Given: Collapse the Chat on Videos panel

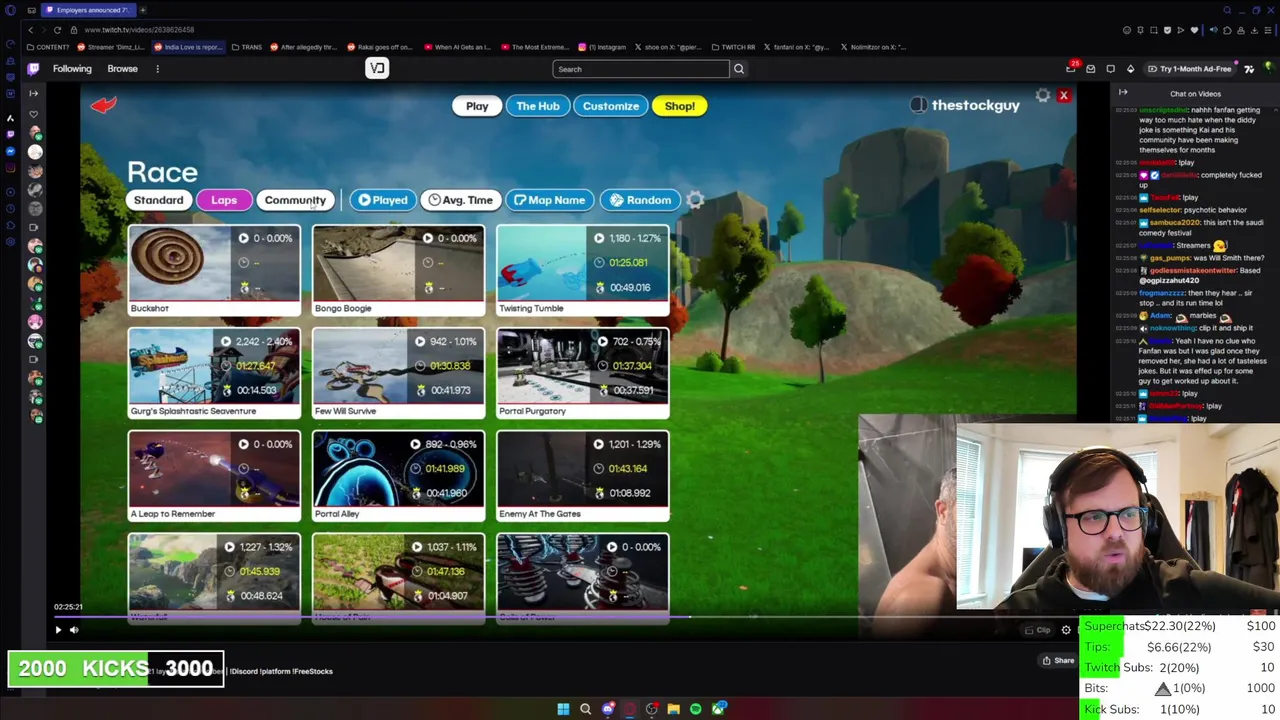Looking at the screenshot, I should tap(1123, 93).
